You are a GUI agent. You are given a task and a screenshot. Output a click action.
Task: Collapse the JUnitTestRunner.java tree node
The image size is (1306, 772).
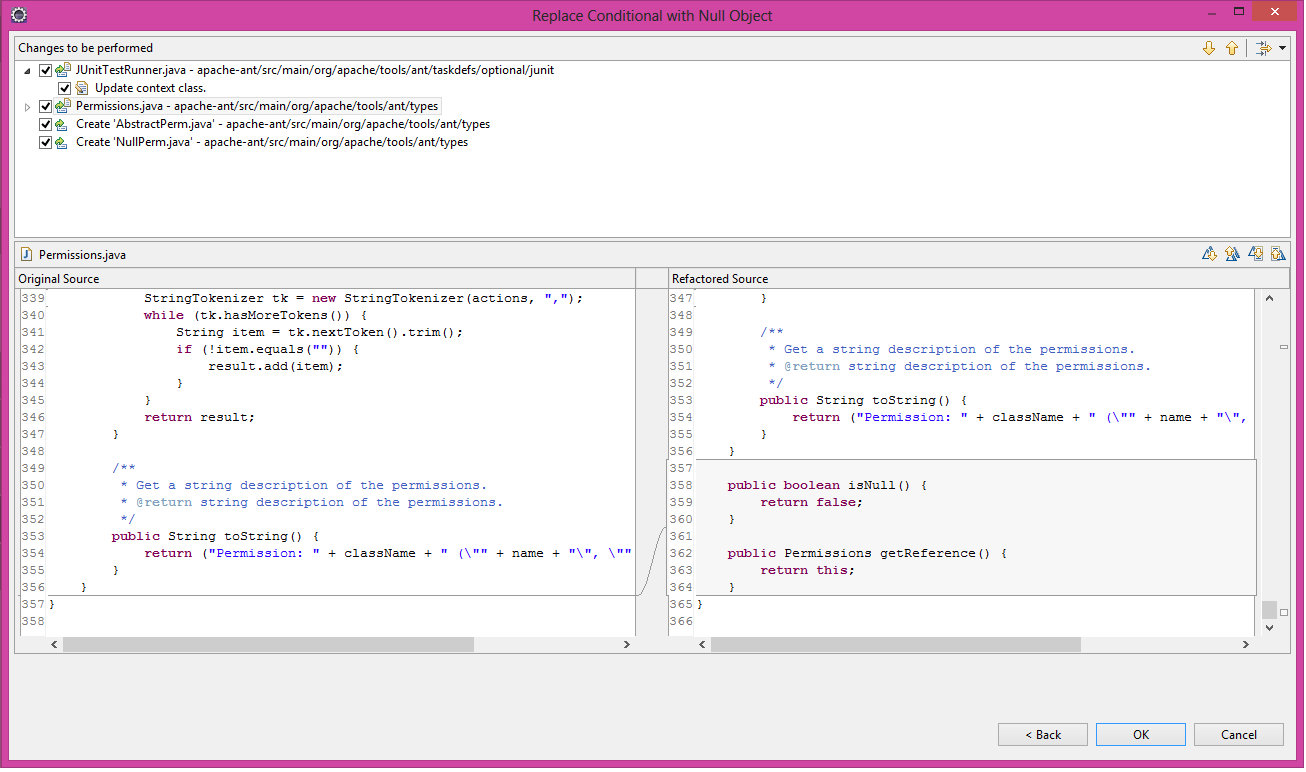click(x=28, y=71)
